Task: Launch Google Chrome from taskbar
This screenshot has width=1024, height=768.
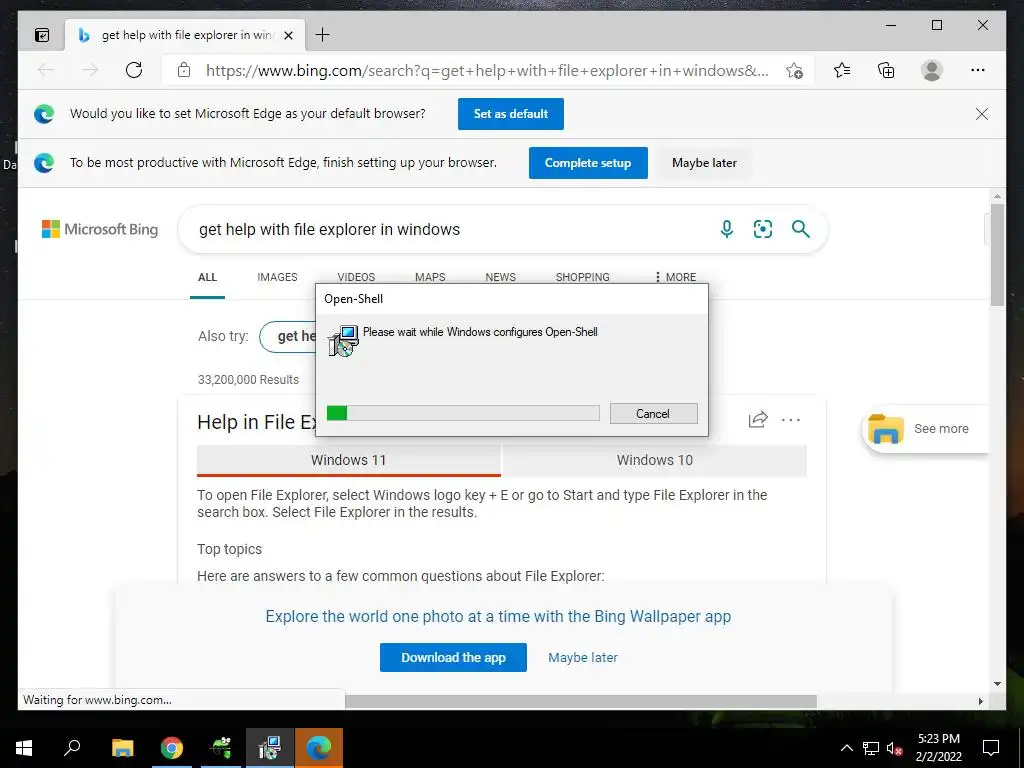Action: click(x=172, y=748)
